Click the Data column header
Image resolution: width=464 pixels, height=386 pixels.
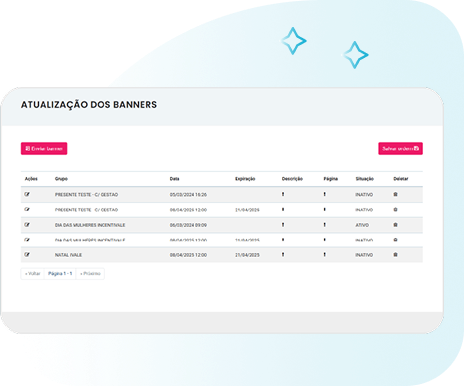coord(174,179)
